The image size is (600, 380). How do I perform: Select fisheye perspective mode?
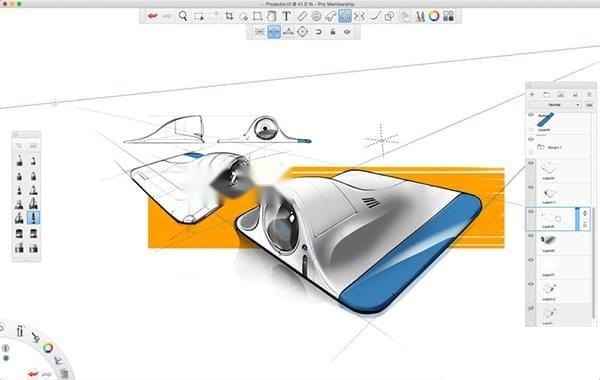[x=303, y=32]
